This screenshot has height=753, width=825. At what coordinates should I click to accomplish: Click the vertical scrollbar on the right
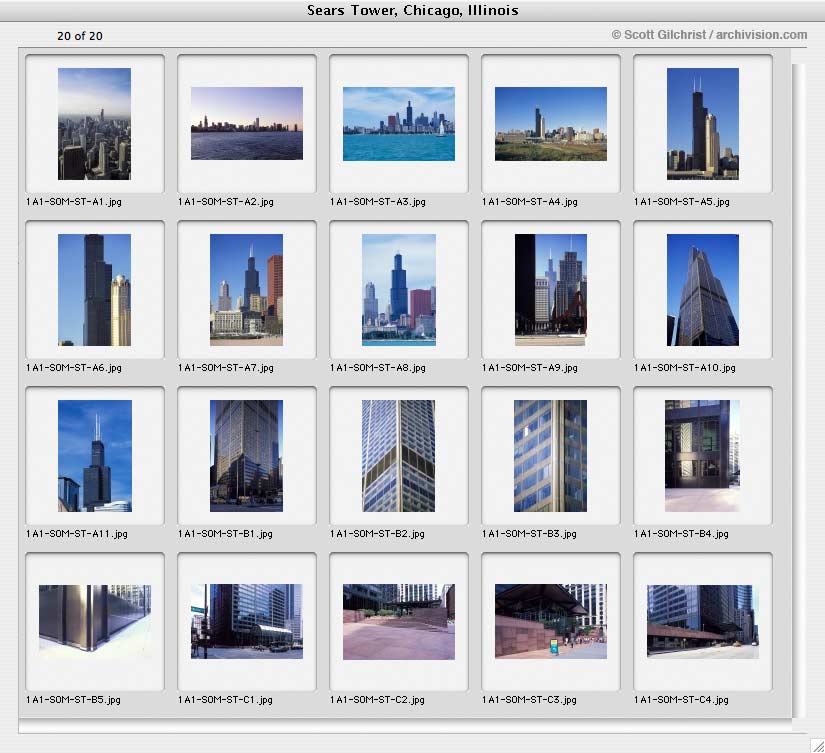(x=798, y=391)
